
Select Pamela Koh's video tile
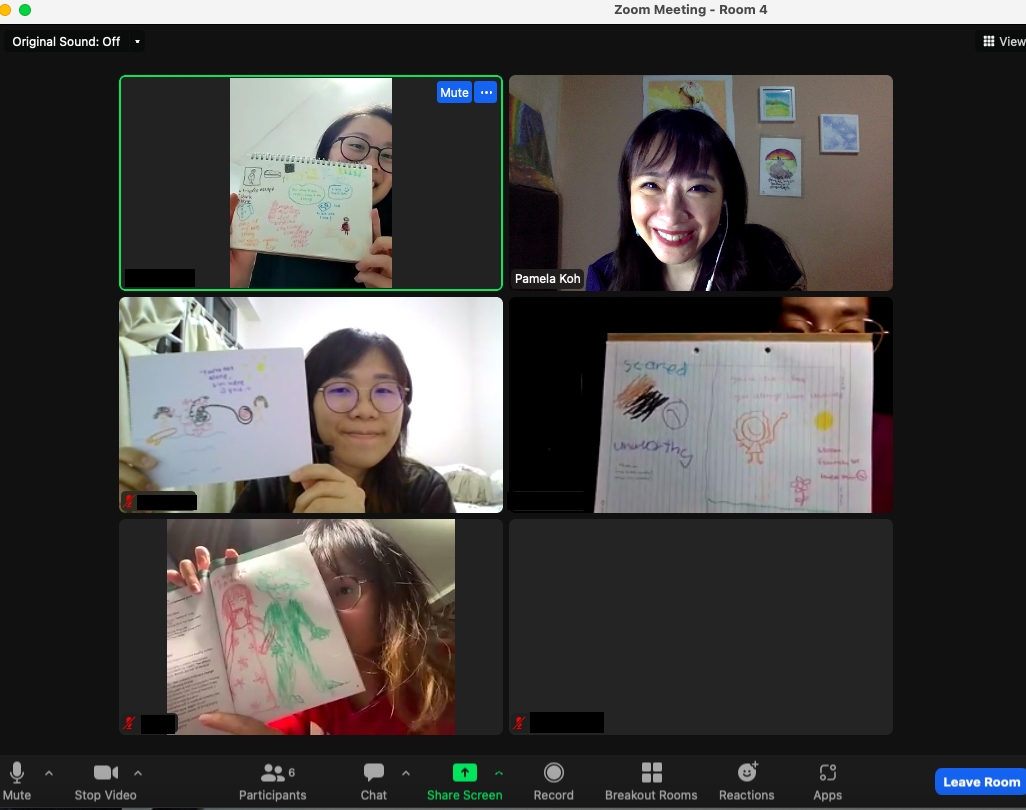[700, 183]
